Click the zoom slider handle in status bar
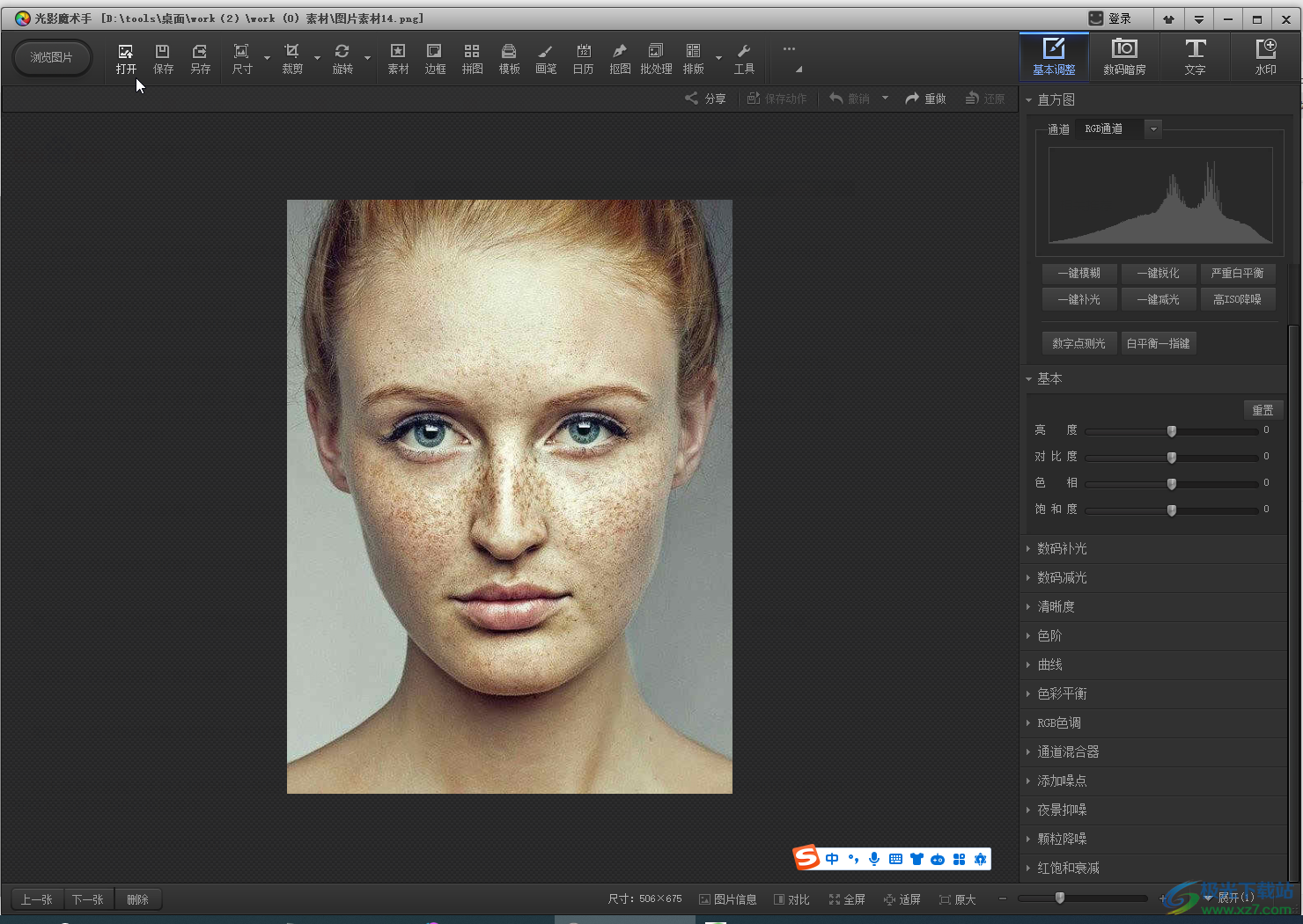This screenshot has height=924, width=1303. (x=1060, y=898)
